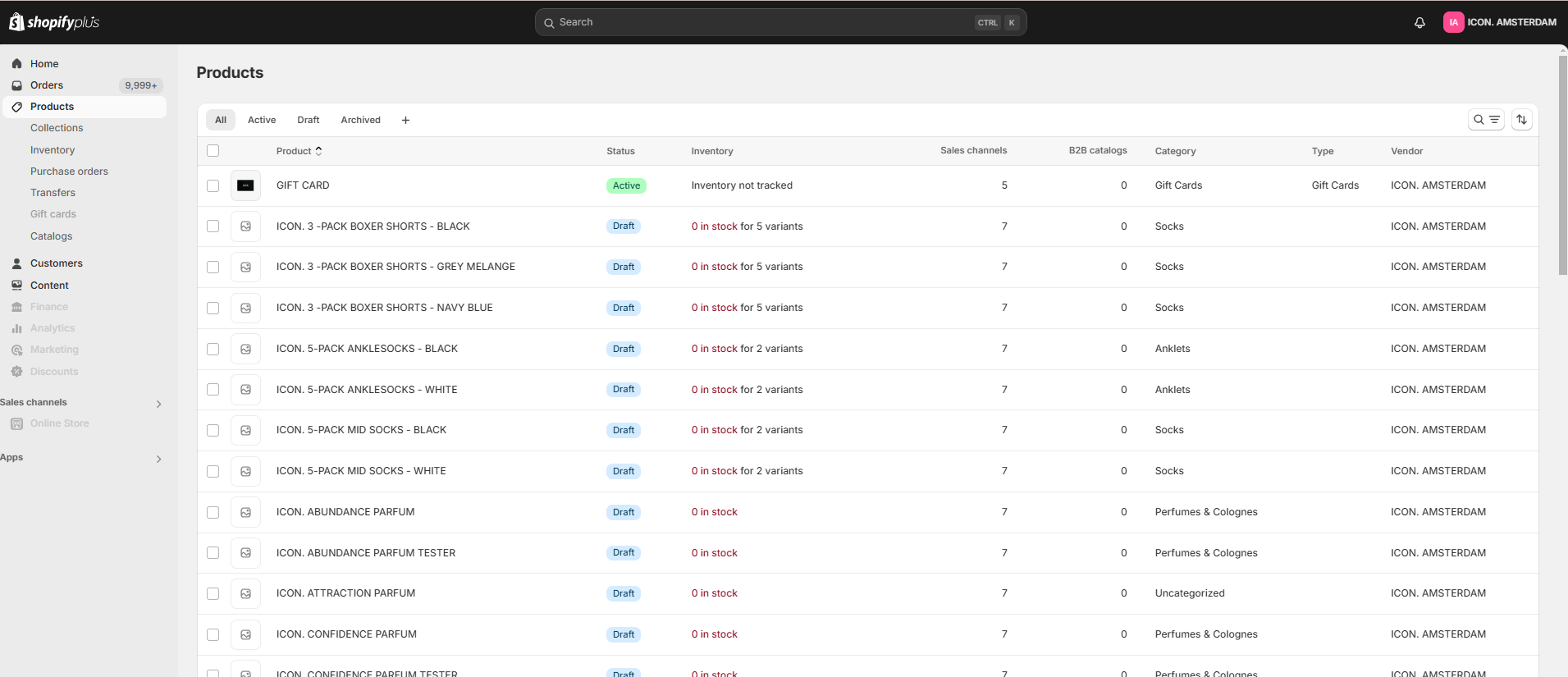The height and width of the screenshot is (677, 1568).
Task: Click image placeholder for MID SOCKS - WHITE
Action: coord(245,471)
